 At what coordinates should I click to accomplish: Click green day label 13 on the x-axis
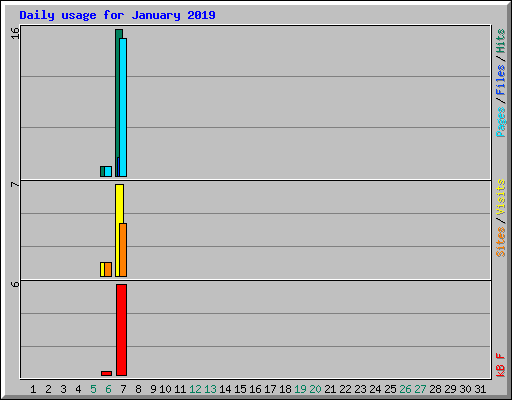coord(210,389)
